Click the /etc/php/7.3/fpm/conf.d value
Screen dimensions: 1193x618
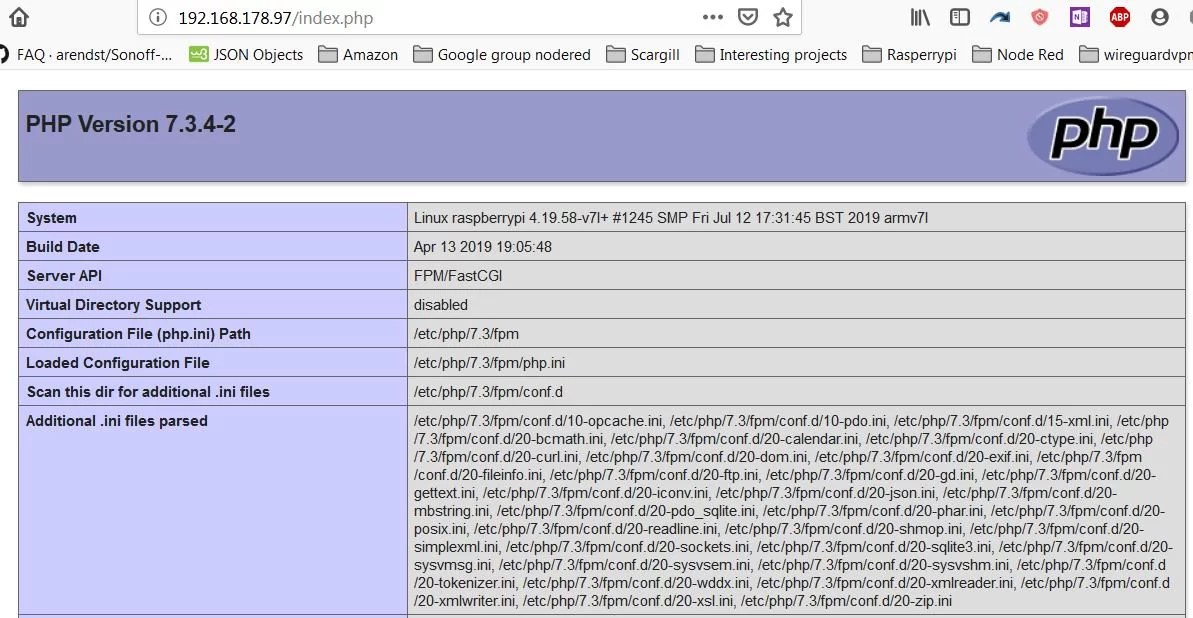(x=488, y=392)
